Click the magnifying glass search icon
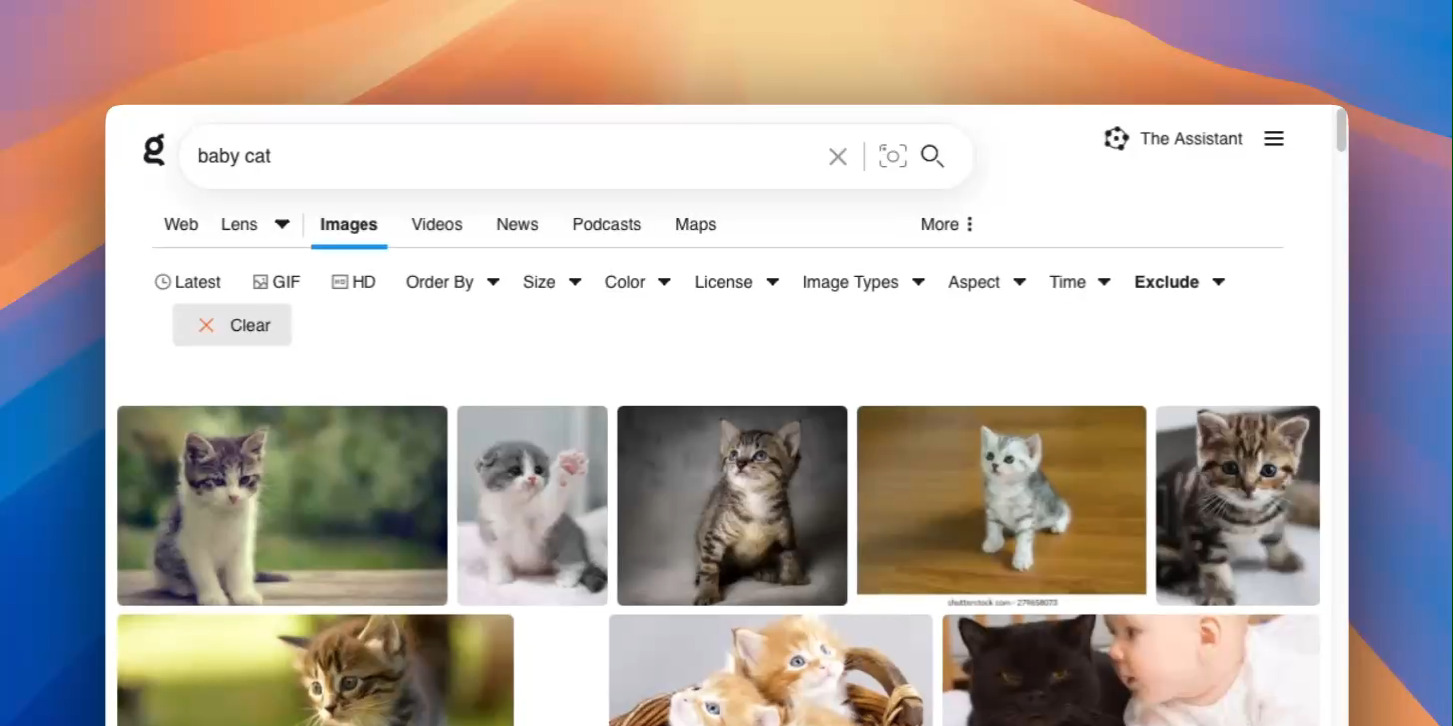The image size is (1453, 726). click(x=932, y=156)
